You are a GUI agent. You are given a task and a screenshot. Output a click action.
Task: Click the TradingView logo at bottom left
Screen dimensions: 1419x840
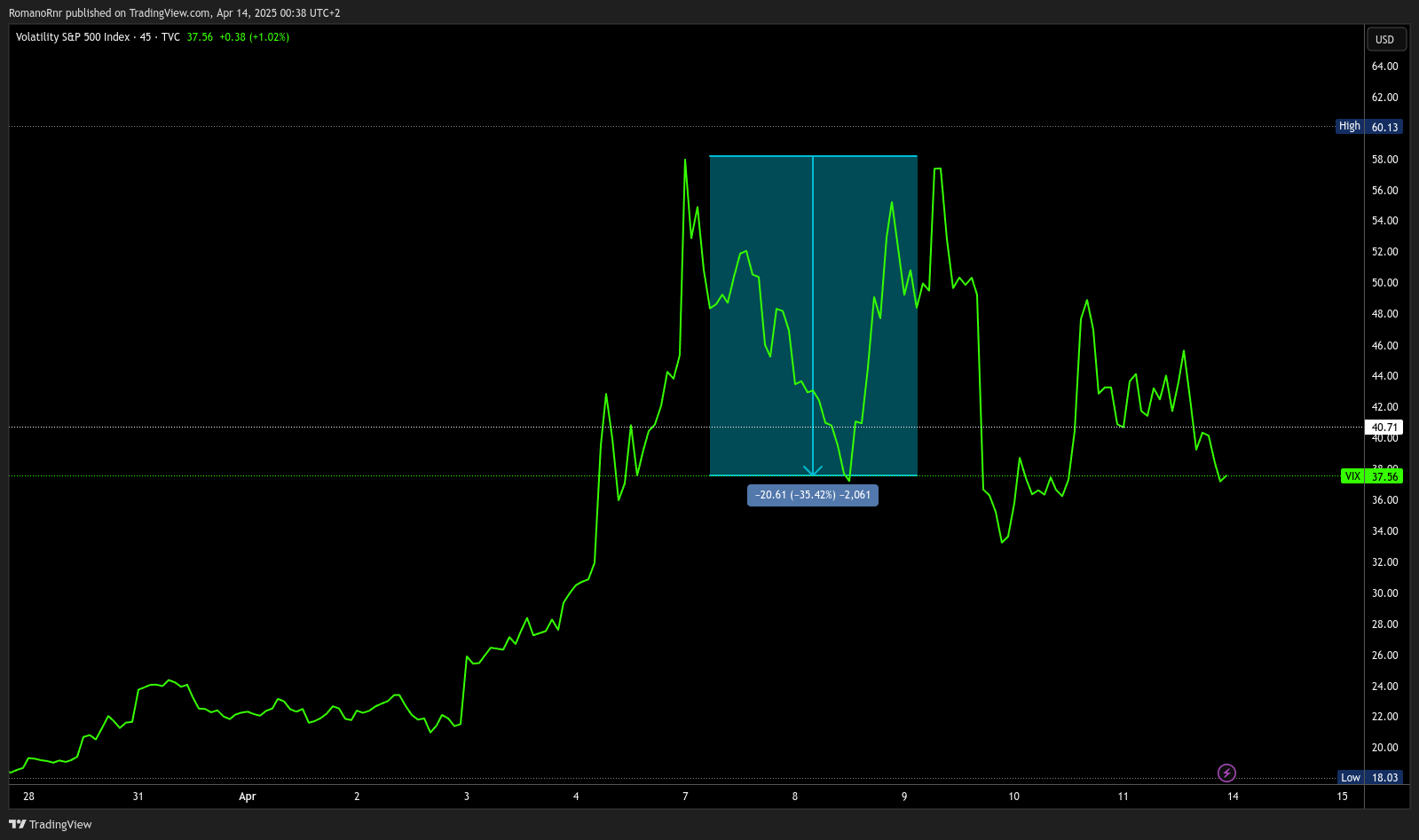tap(51, 824)
